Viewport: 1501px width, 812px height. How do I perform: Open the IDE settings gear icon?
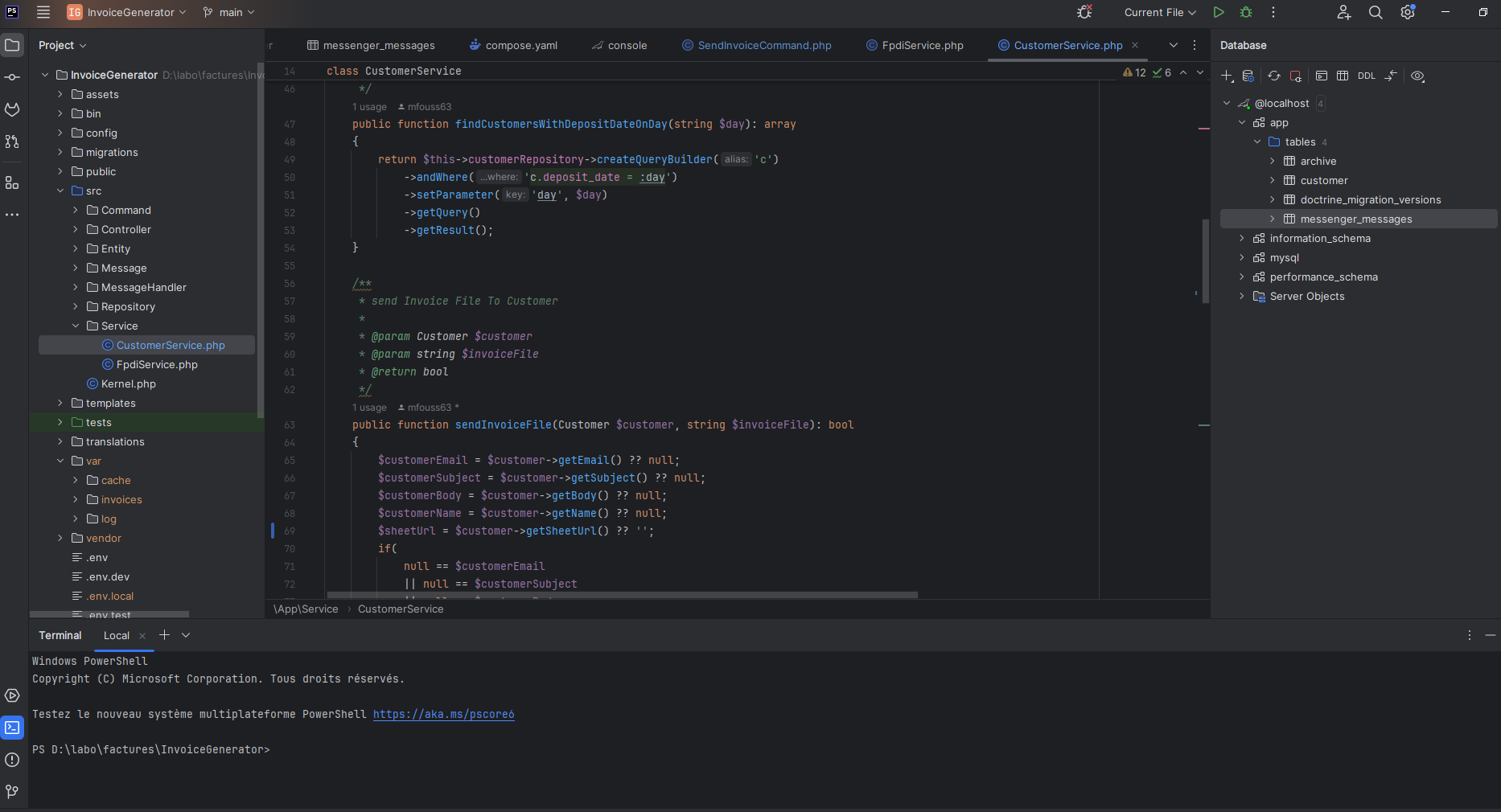pos(1407,12)
